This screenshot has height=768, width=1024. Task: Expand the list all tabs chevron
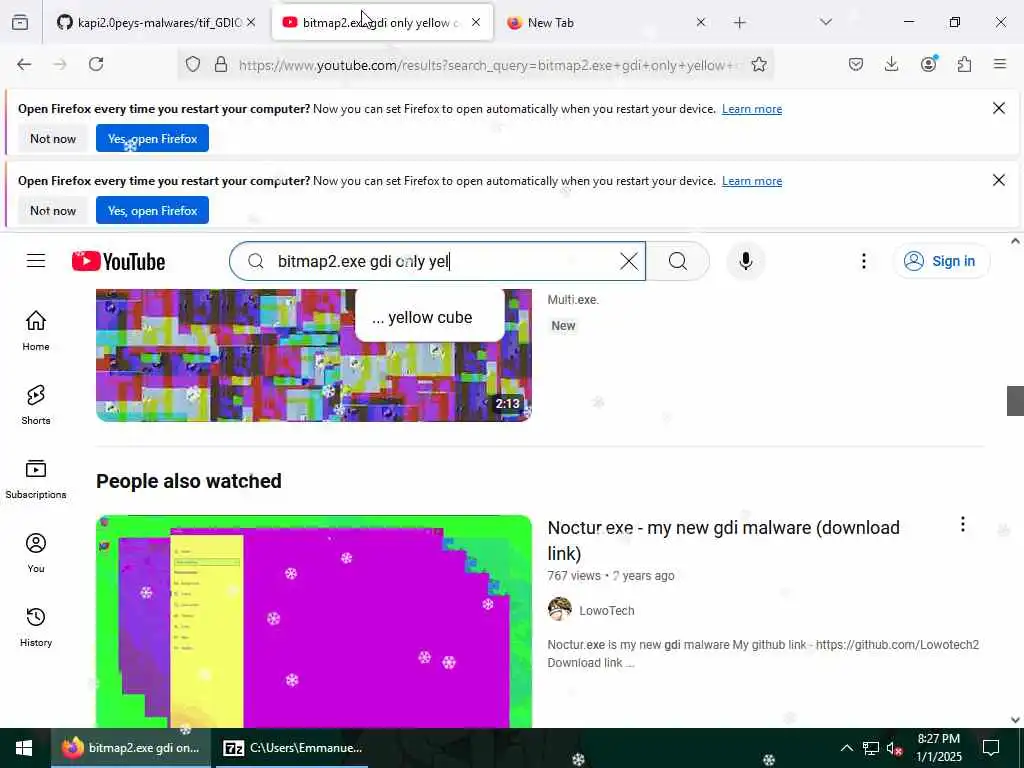[825, 23]
